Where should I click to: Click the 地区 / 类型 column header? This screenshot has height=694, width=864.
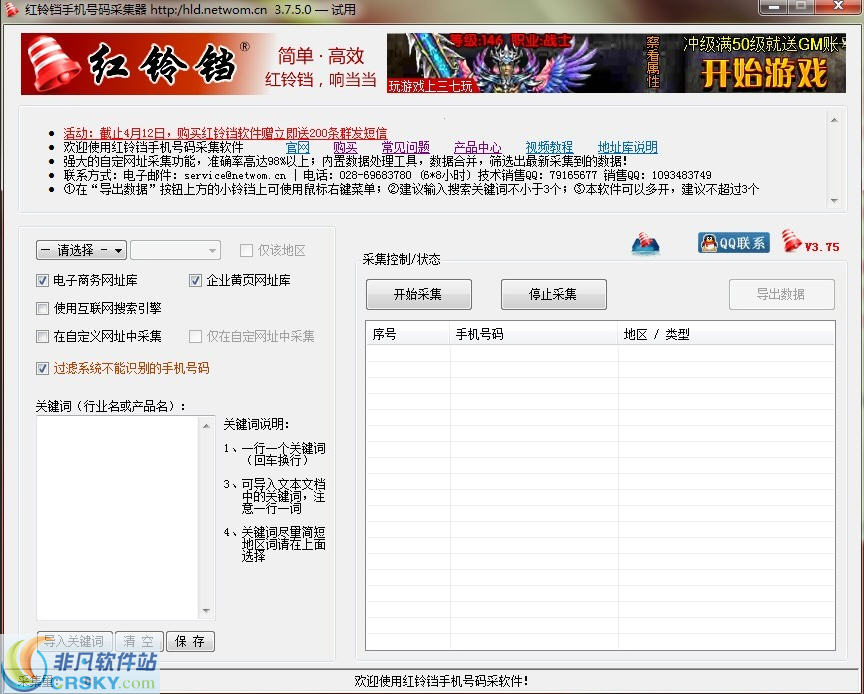[726, 334]
